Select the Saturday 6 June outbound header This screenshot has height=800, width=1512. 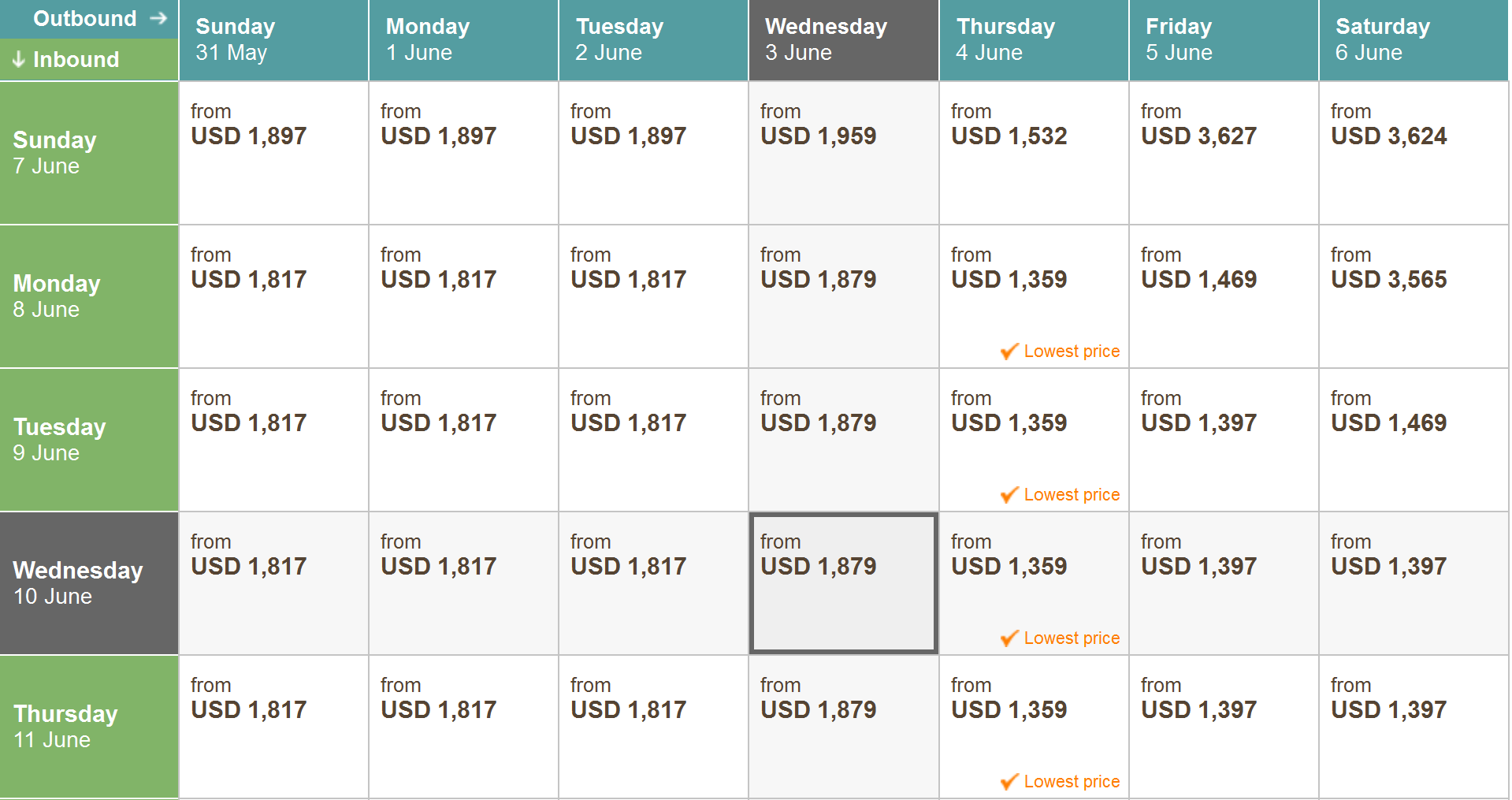(x=1414, y=40)
